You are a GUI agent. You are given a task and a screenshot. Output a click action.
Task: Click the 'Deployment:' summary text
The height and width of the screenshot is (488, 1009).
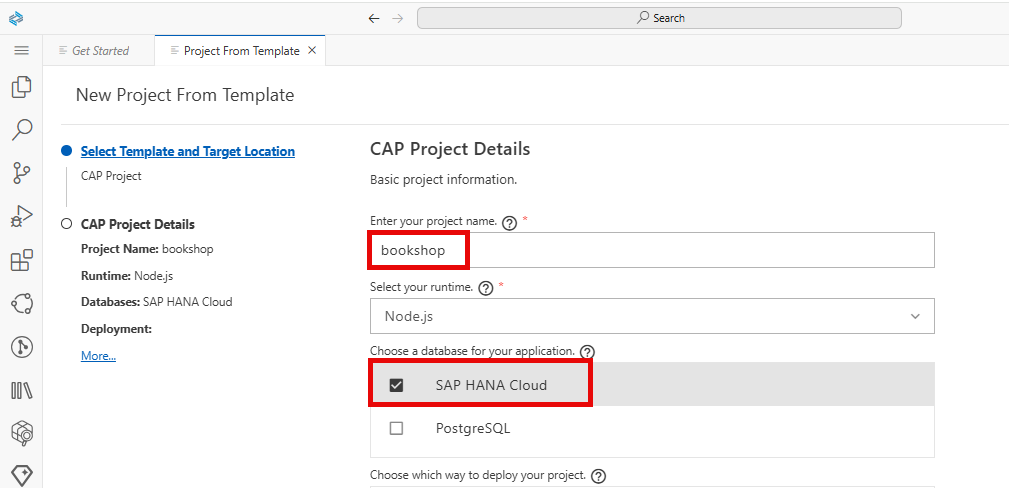click(116, 329)
